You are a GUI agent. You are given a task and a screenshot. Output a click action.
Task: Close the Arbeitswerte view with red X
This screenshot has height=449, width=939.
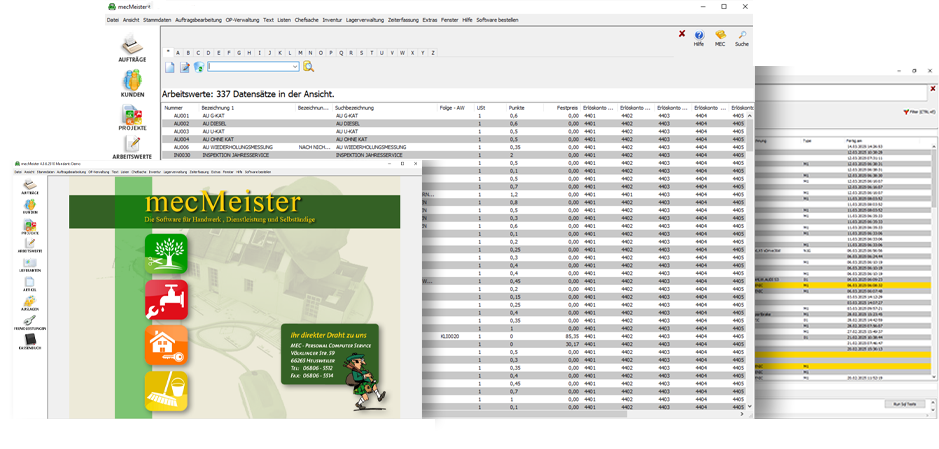(681, 34)
